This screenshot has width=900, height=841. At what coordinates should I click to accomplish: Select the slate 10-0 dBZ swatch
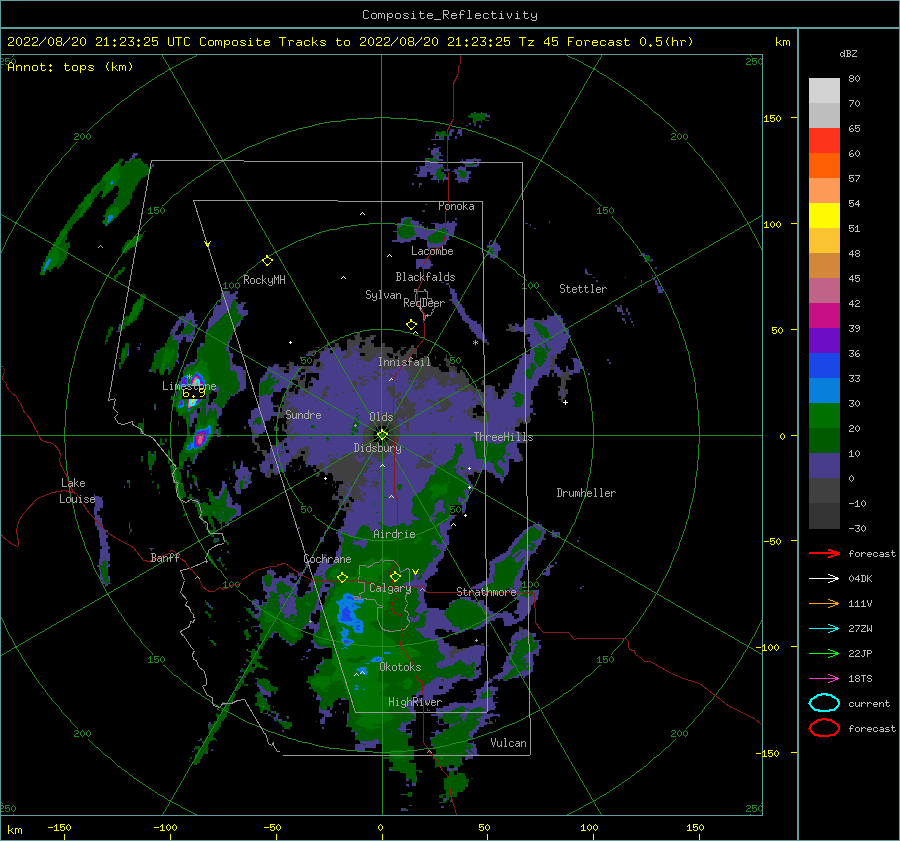824,466
